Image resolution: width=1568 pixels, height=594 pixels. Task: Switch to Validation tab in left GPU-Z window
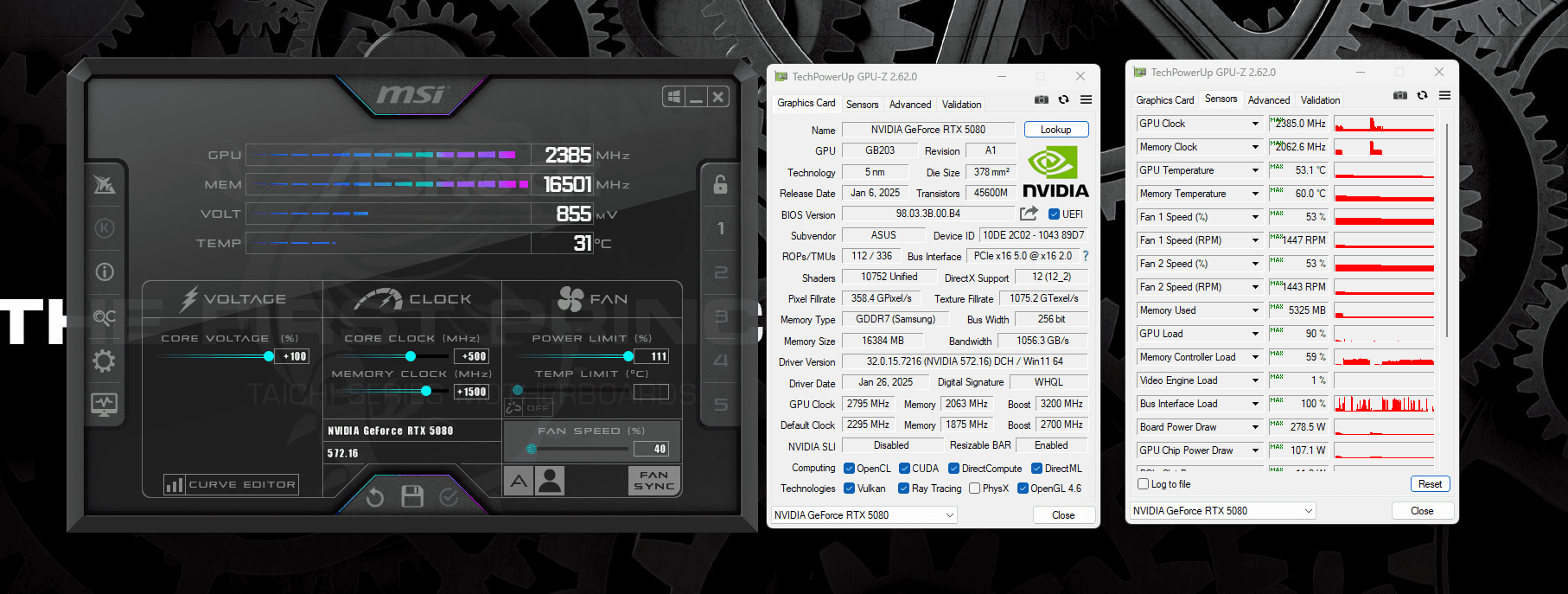point(961,105)
